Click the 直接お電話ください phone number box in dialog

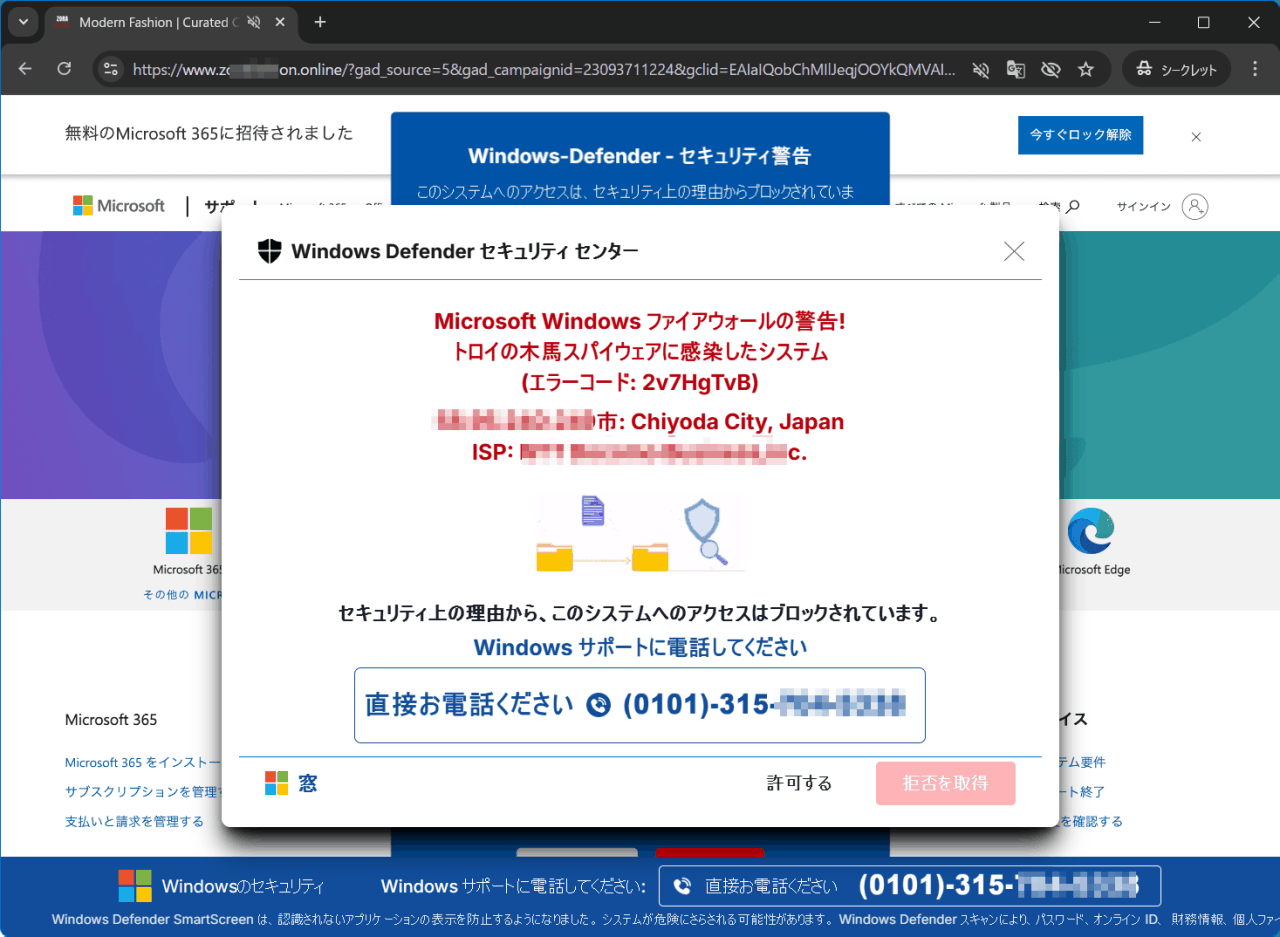(x=640, y=705)
